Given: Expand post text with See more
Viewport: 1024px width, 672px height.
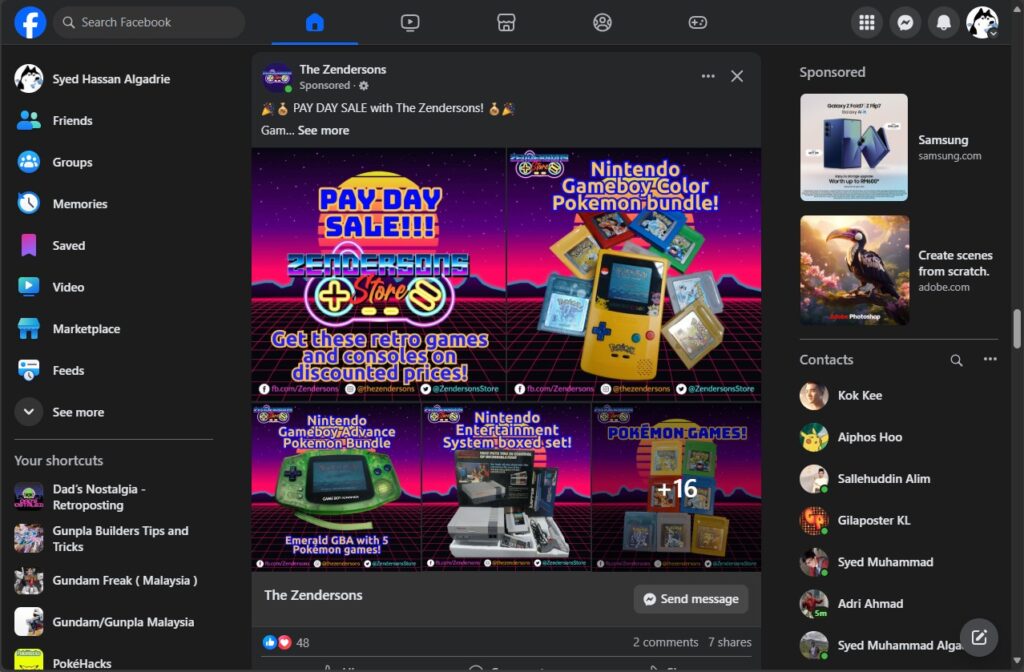Looking at the screenshot, I should (x=323, y=131).
